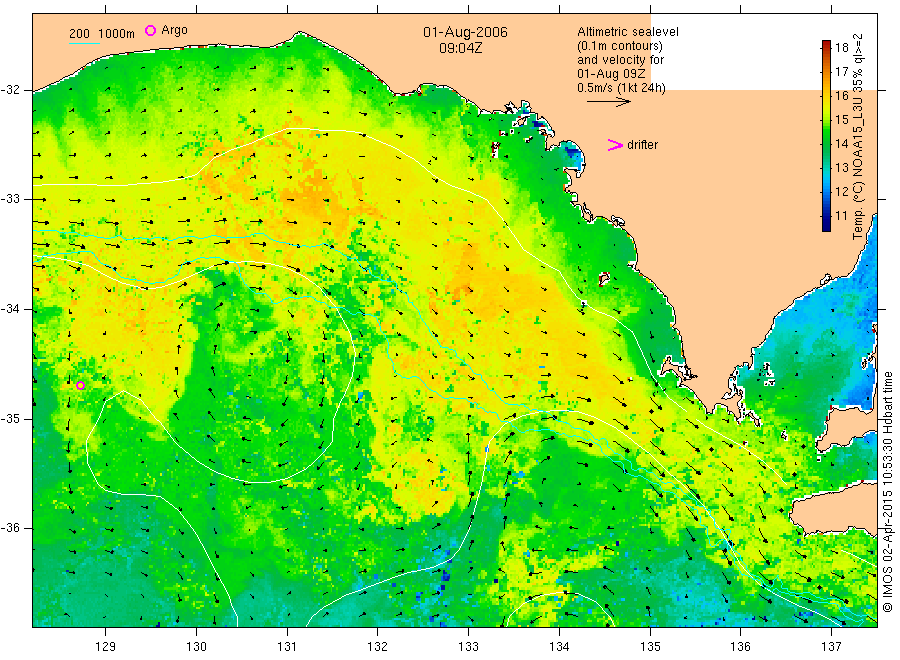Click the color bar value 14
This screenshot has width=900, height=660.
pos(841,143)
